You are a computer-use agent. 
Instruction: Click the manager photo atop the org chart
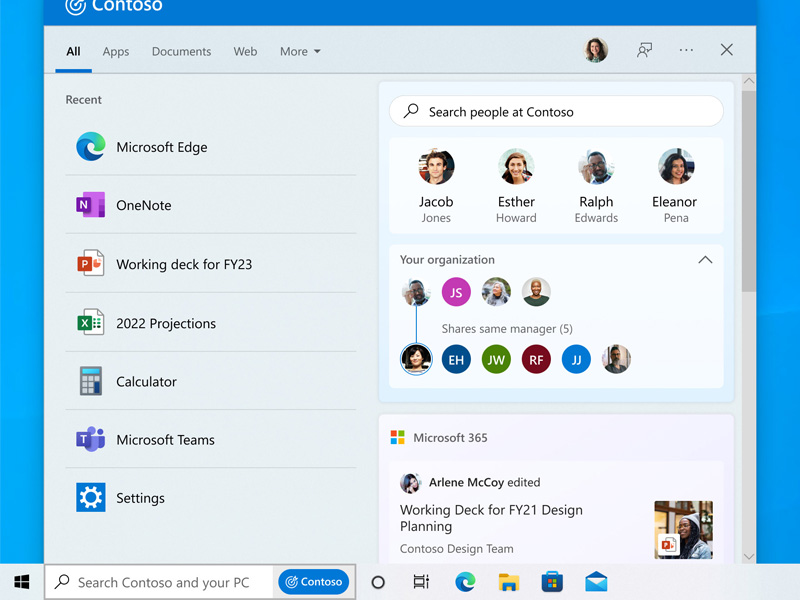click(416, 292)
